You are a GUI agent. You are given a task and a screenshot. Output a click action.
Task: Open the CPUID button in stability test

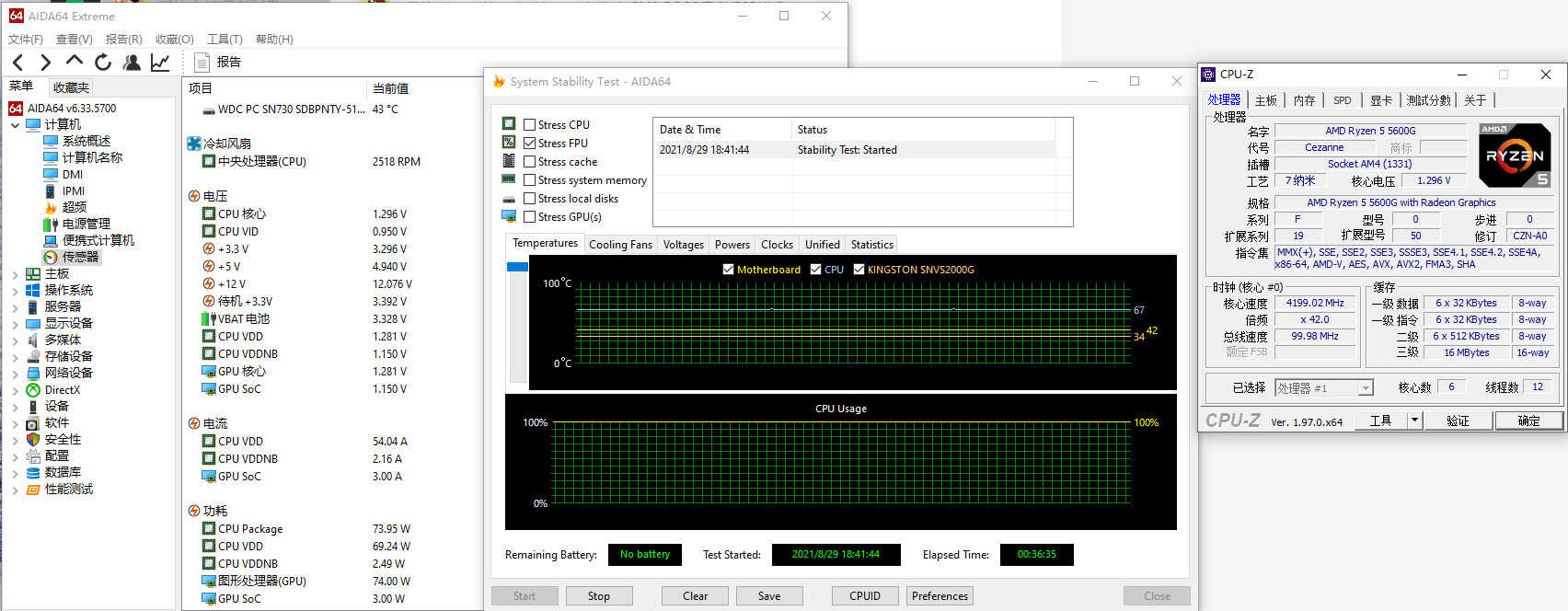pos(865,596)
